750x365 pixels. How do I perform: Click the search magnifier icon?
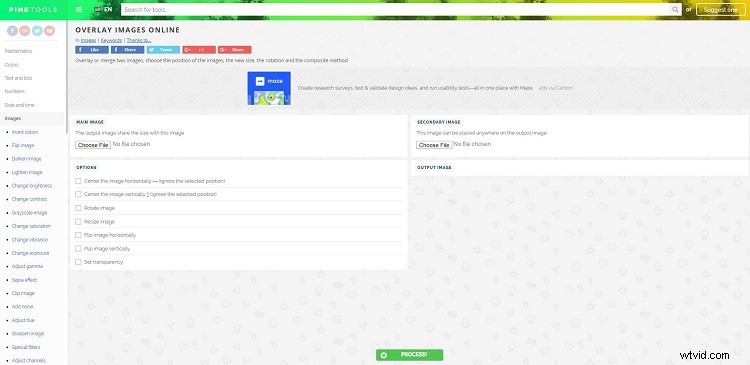pyautogui.click(x=675, y=10)
